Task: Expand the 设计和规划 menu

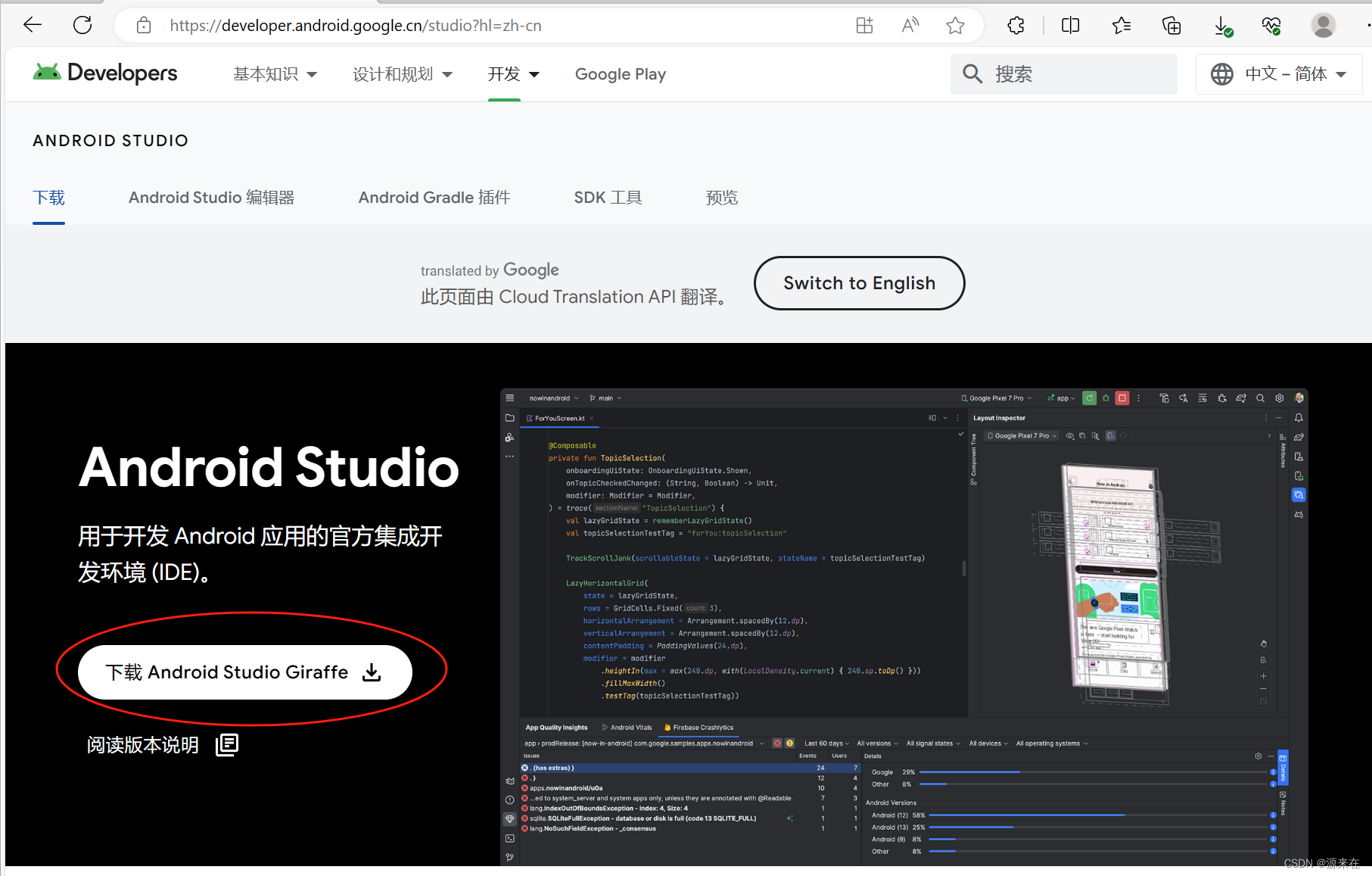Action: point(402,74)
